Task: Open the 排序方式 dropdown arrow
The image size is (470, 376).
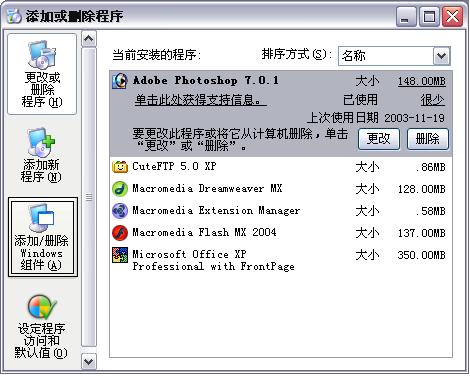Action: 442,56
